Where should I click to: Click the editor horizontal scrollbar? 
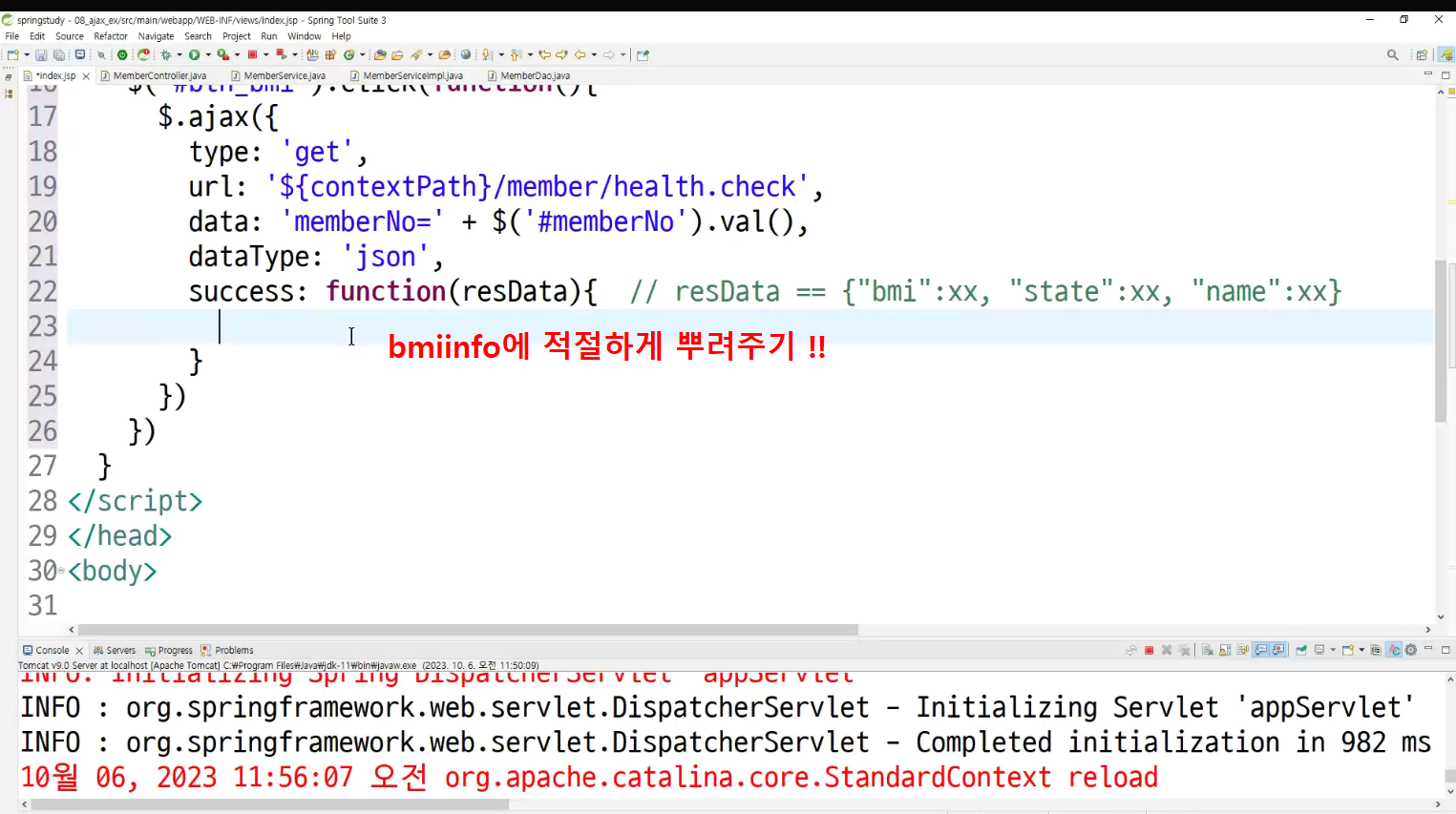point(468,630)
